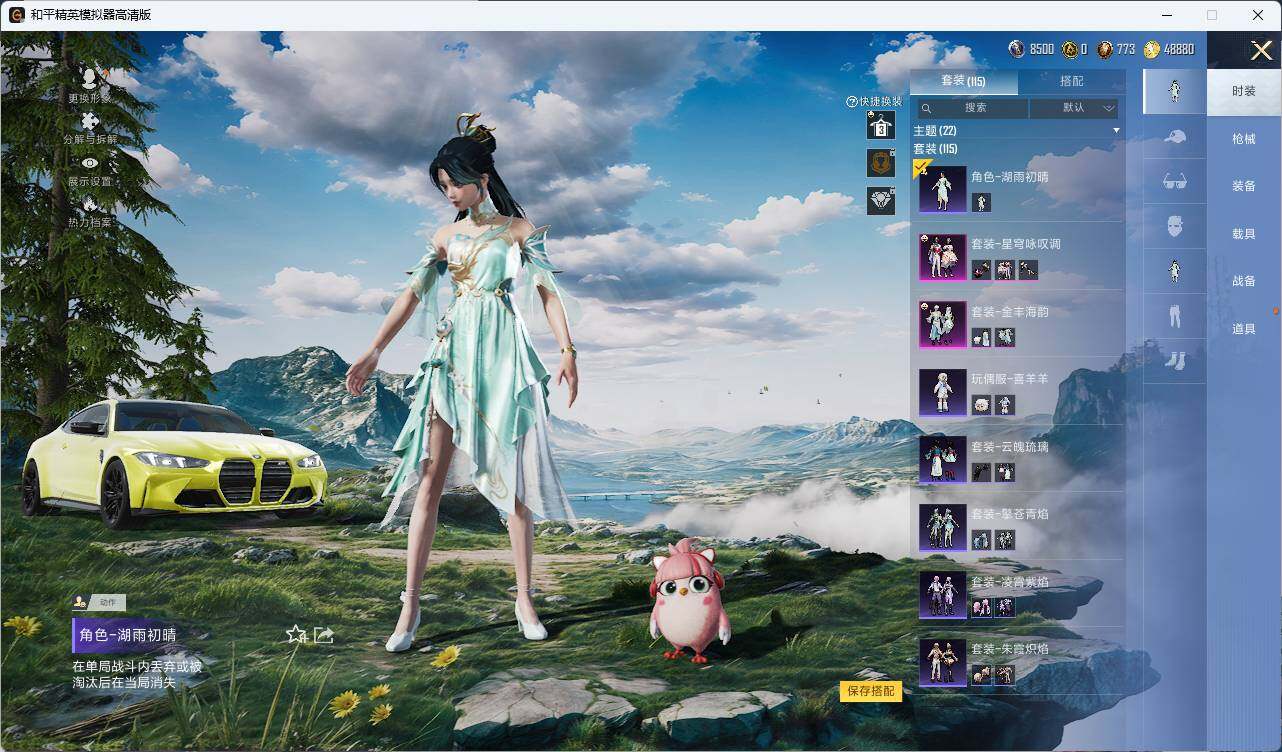This screenshot has width=1282, height=752.
Task: Click first item icon under 套装-朱霞炽焰
Action: [x=981, y=675]
